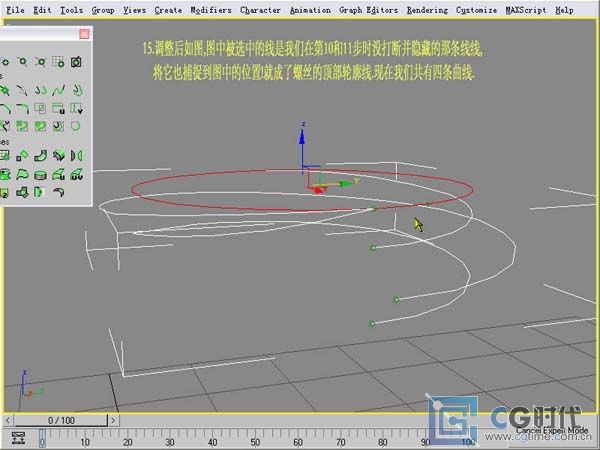600x450 pixels.
Task: Select Create Surface-Surface Intersection Curve tool
Action: click(x=40, y=108)
